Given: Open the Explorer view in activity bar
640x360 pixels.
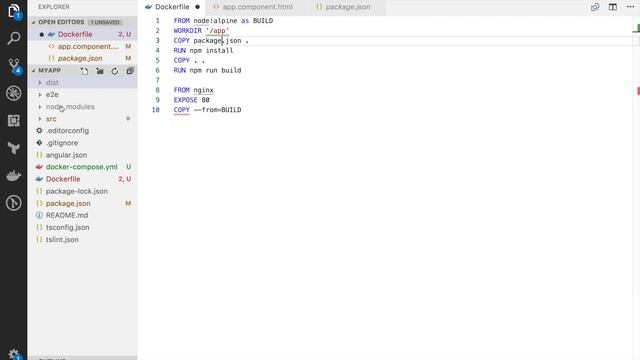Looking at the screenshot, I should coord(13,11).
